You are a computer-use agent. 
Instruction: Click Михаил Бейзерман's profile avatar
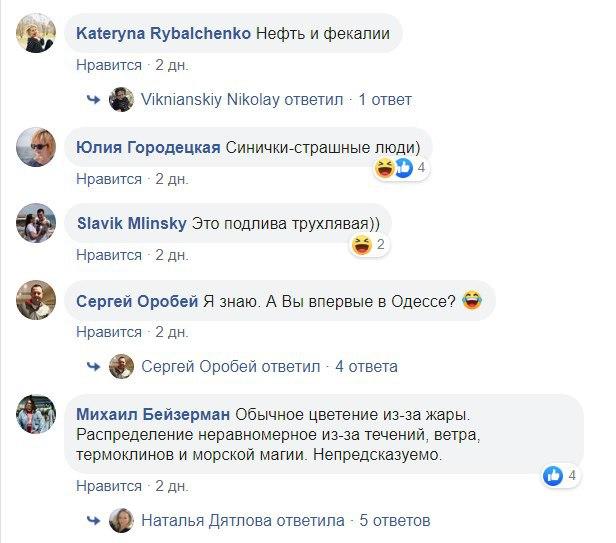coord(36,415)
